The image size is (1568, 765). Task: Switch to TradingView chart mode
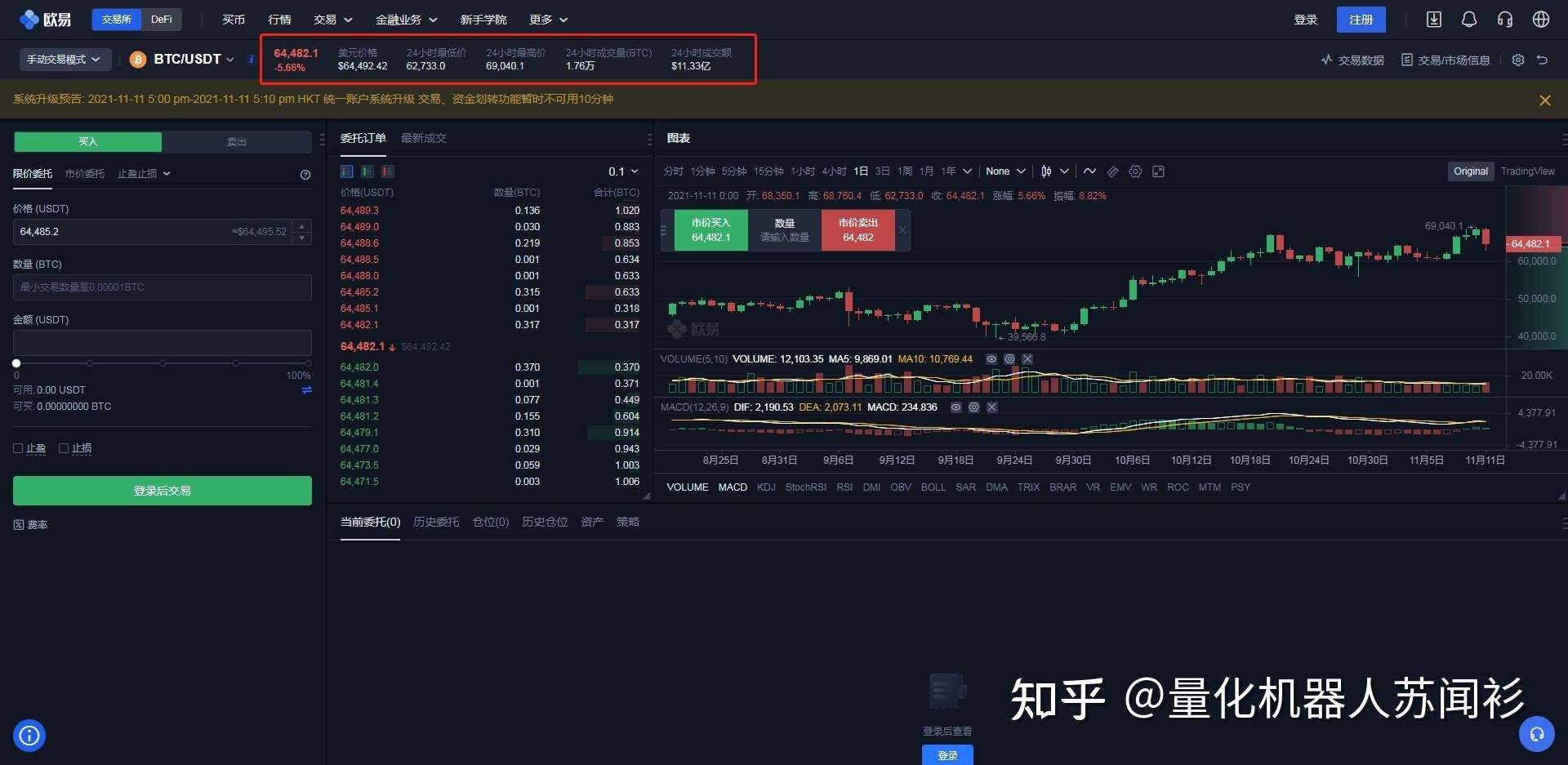coord(1527,171)
